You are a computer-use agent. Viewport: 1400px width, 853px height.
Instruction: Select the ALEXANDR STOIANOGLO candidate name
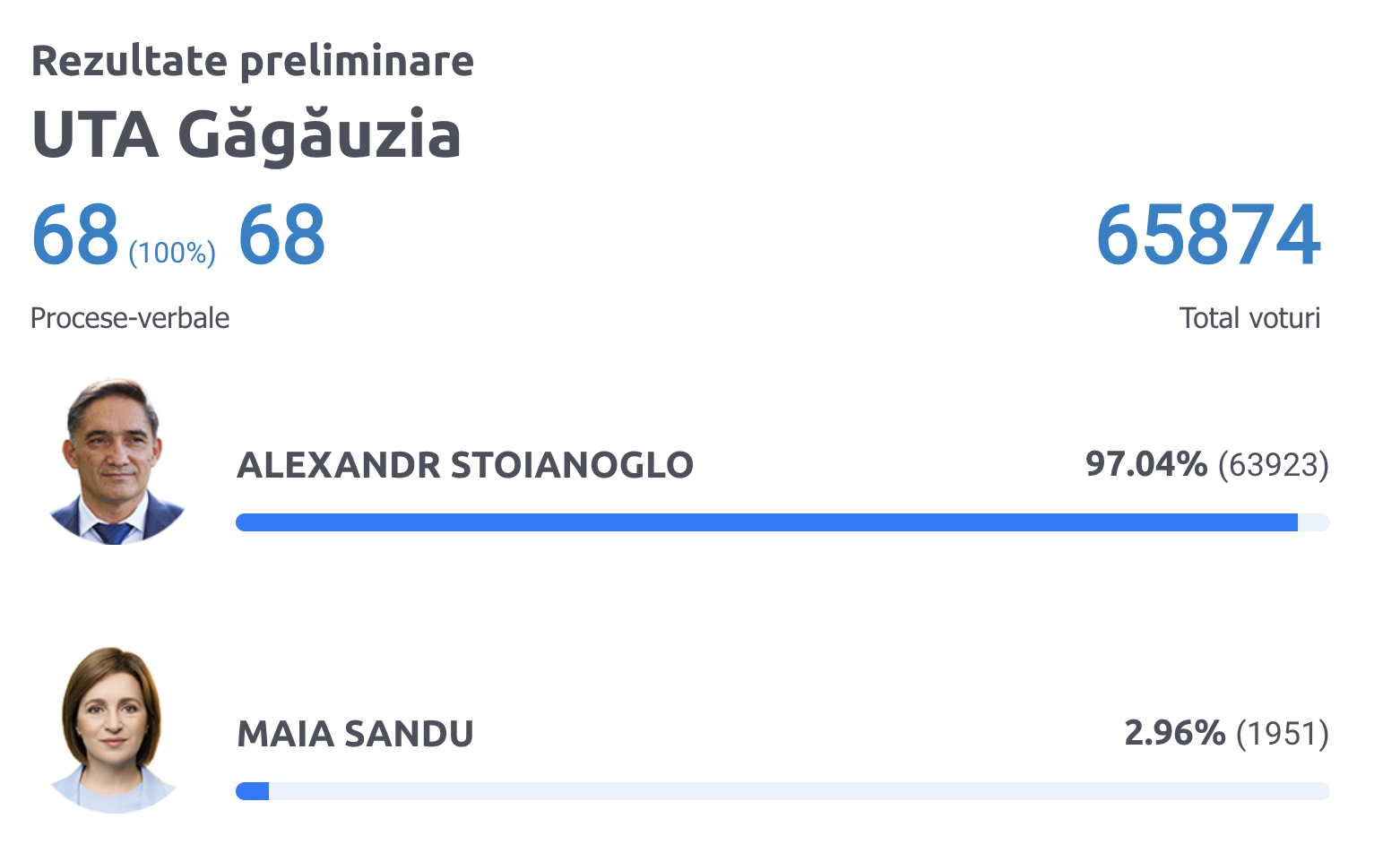point(465,465)
